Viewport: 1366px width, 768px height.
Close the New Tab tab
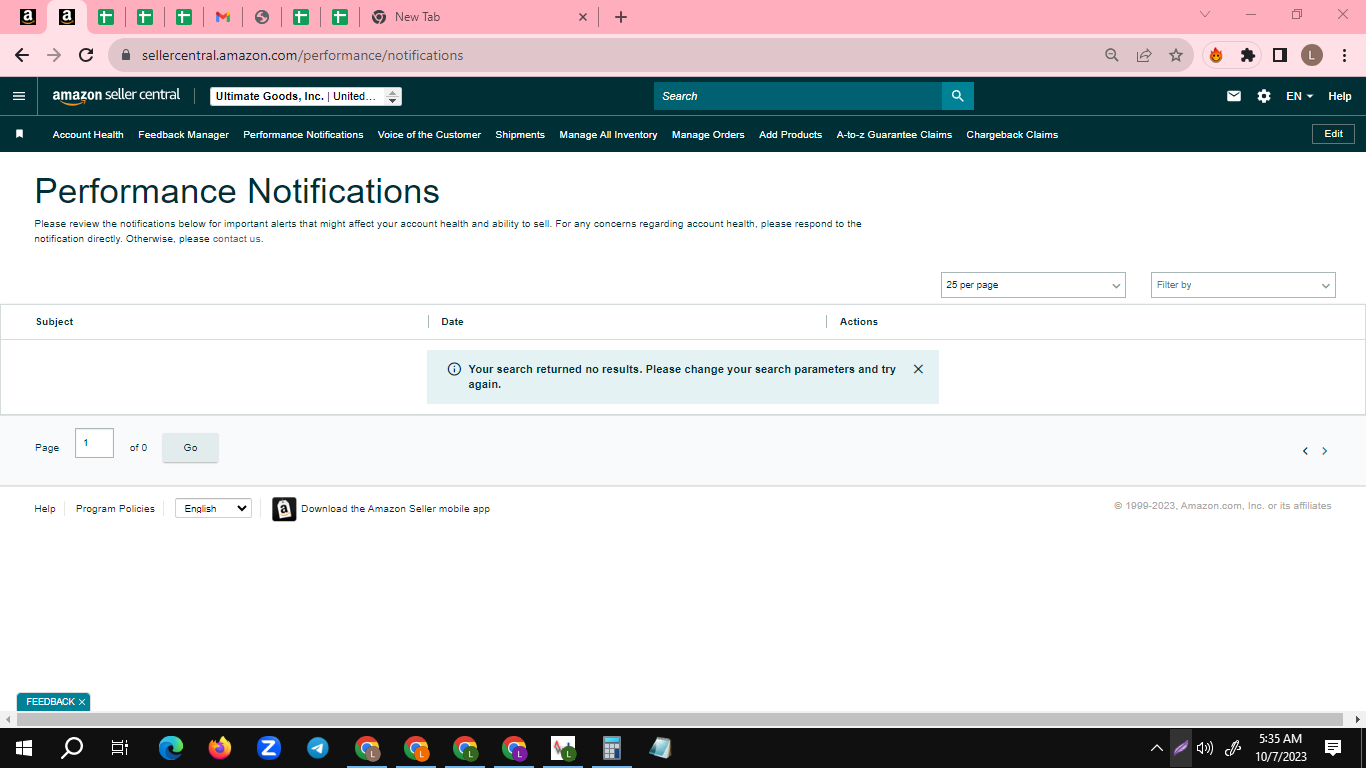pos(583,17)
